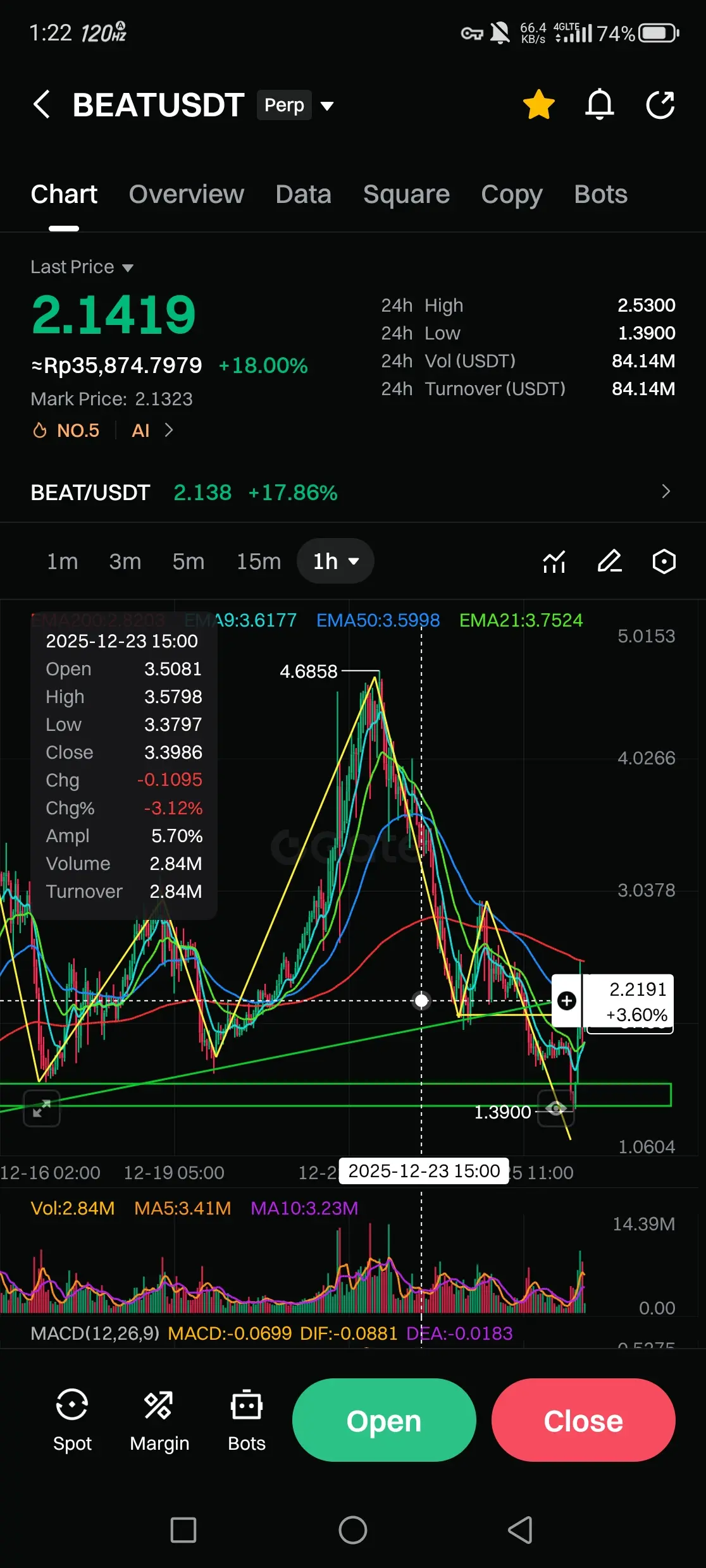Tap the 4.6858 high price annotation
This screenshot has width=706, height=1568.
pyautogui.click(x=309, y=671)
